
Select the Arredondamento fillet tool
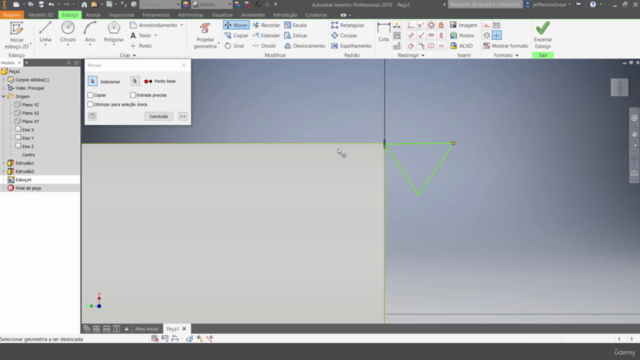pos(153,25)
